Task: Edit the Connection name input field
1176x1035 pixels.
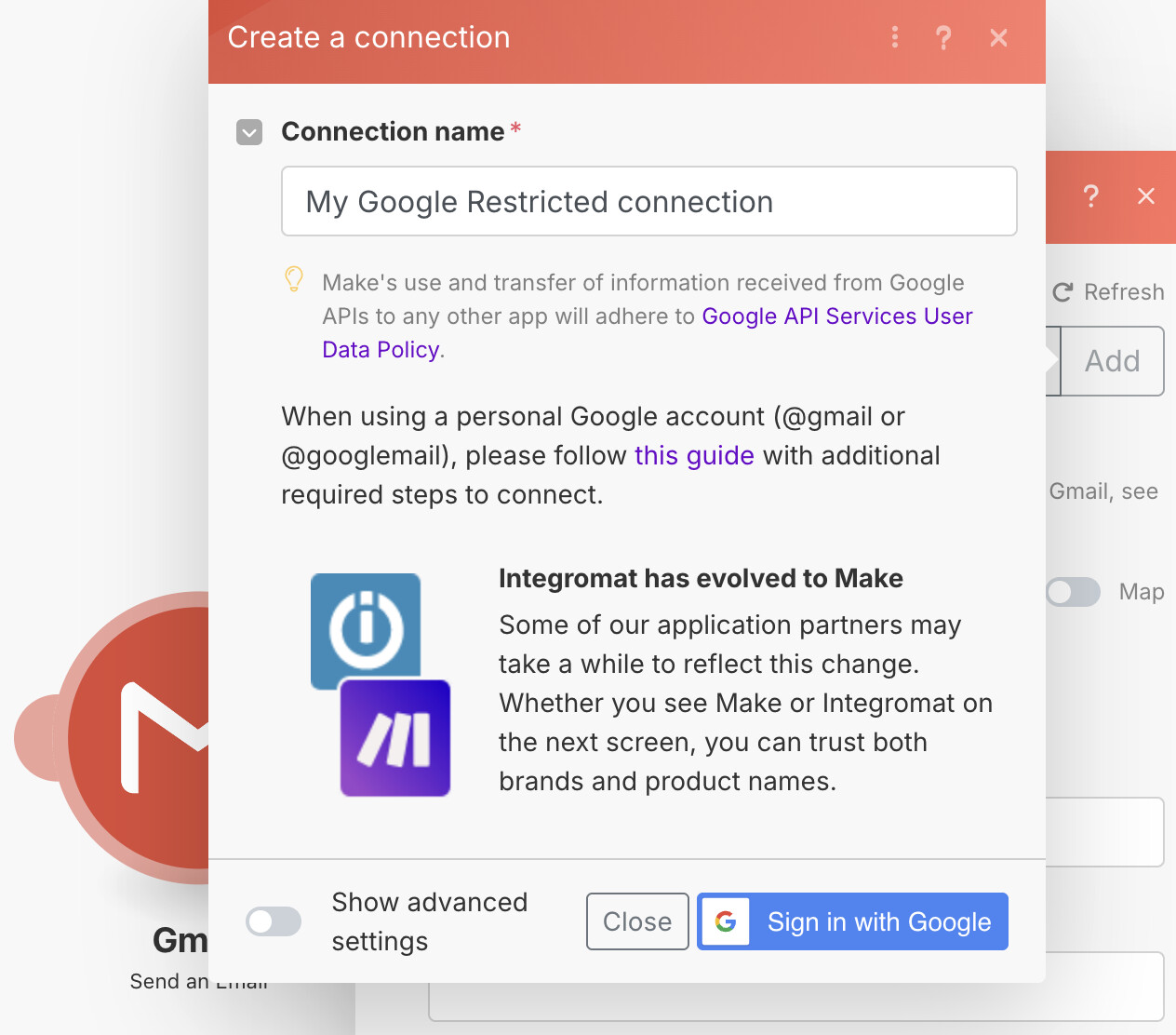Action: 649,201
